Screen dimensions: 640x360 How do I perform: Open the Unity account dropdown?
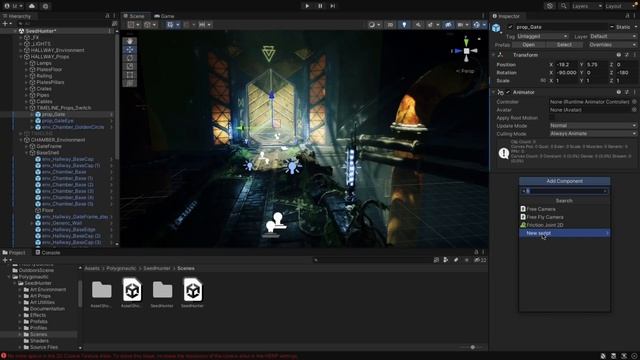click(x=13, y=6)
